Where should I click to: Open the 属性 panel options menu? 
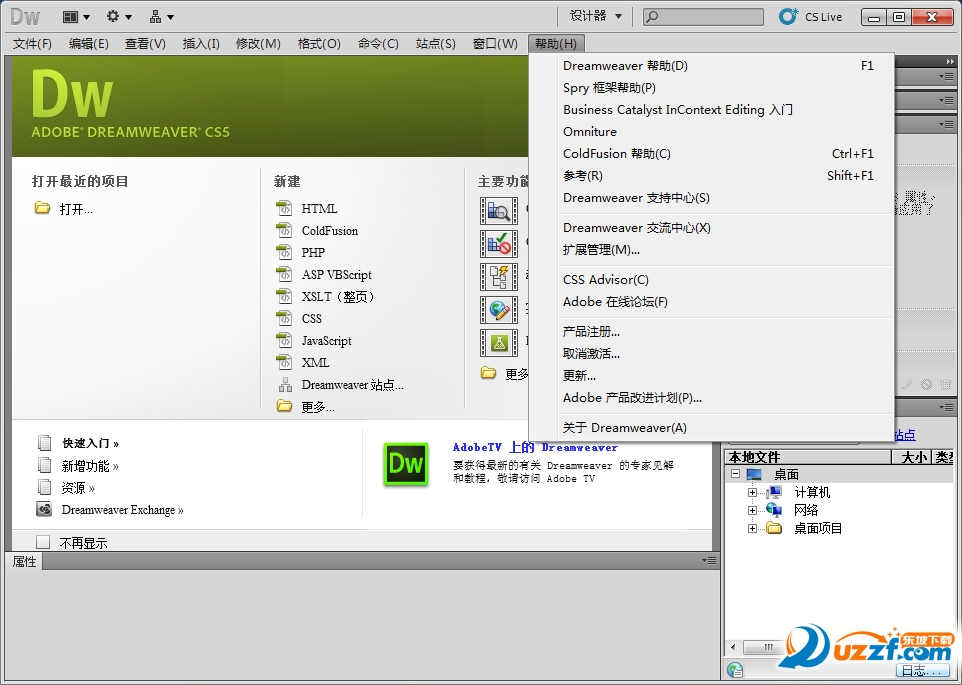(x=709, y=561)
